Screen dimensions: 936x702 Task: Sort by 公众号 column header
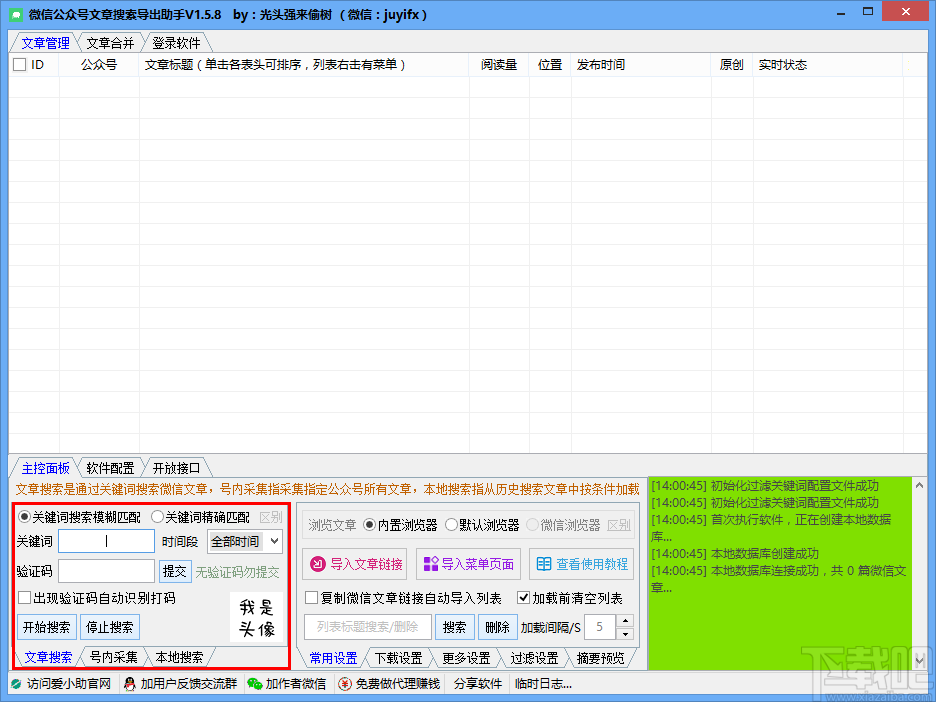tap(99, 65)
